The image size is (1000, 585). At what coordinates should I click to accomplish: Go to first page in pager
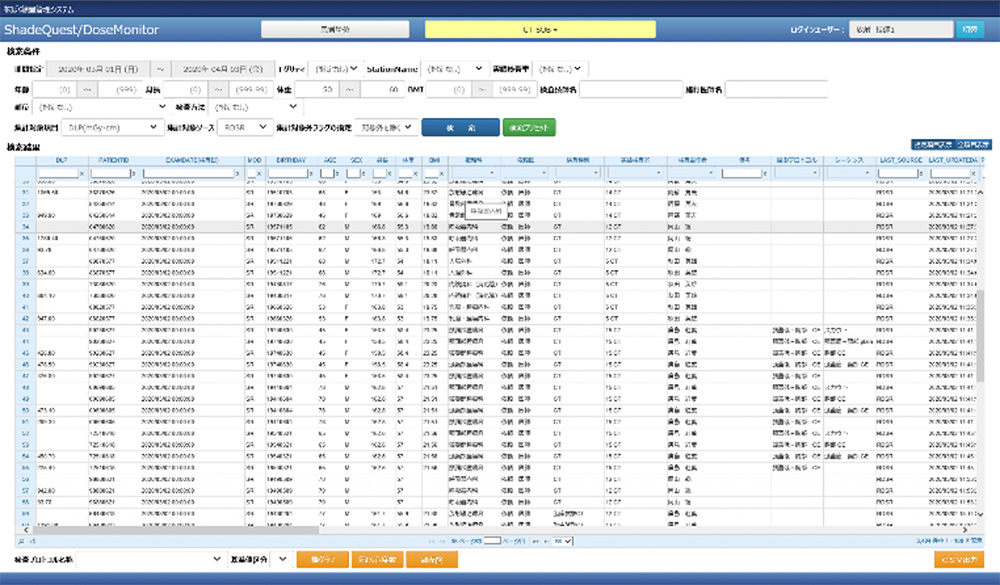[x=433, y=541]
